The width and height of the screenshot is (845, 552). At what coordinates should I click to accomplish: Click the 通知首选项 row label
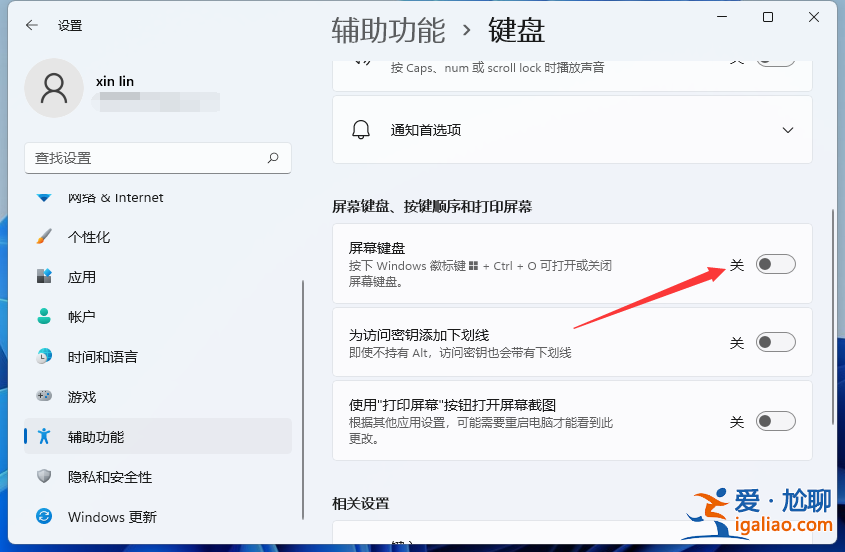click(426, 130)
